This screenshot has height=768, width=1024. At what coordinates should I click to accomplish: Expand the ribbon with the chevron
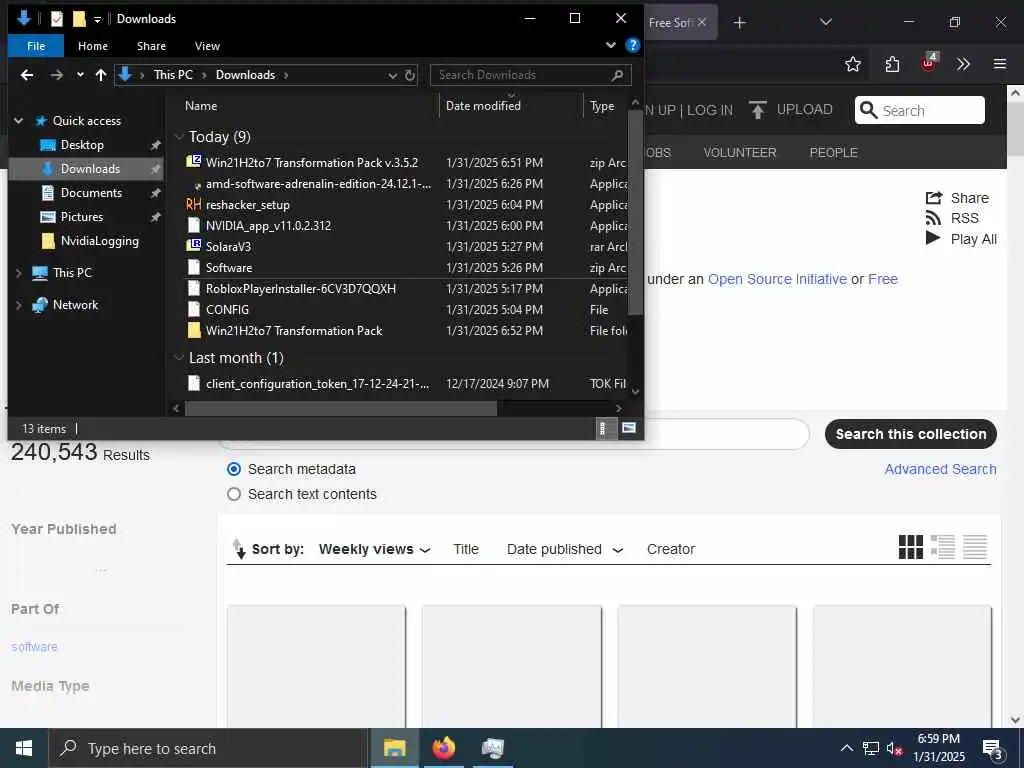click(x=611, y=45)
